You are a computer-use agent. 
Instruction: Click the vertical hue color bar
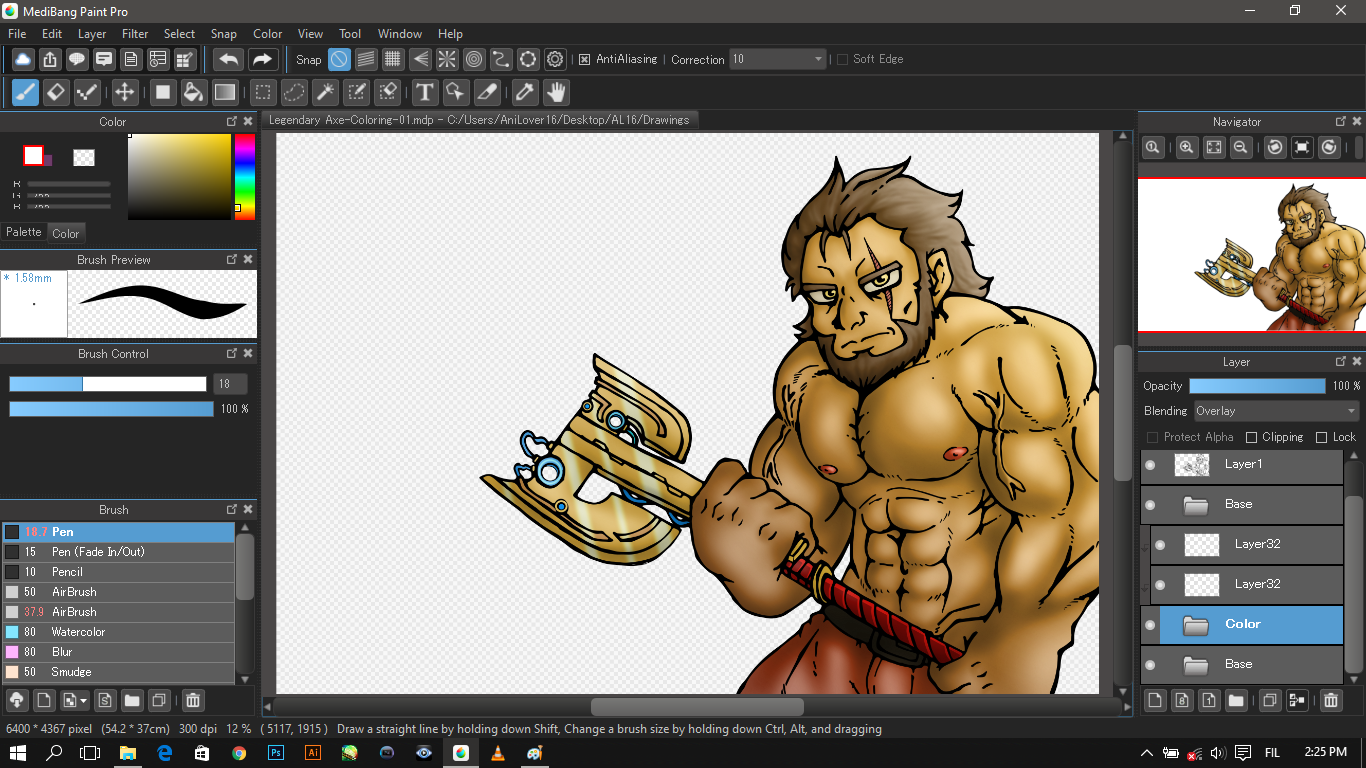tap(245, 177)
